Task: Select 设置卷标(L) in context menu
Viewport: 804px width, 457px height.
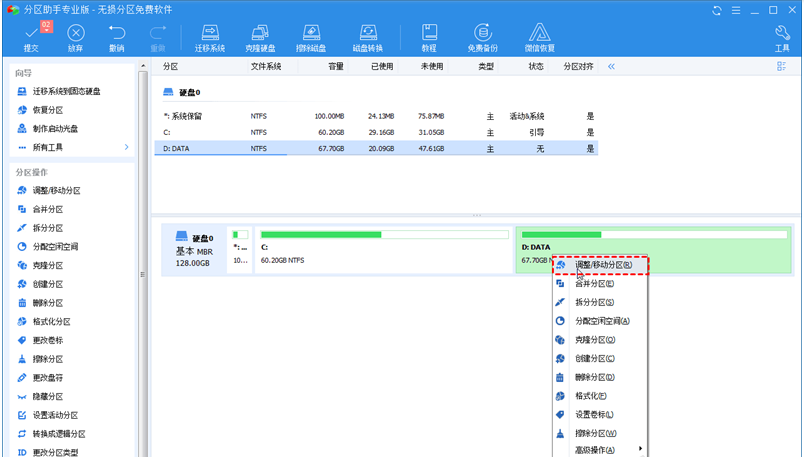Action: pyautogui.click(x=600, y=414)
